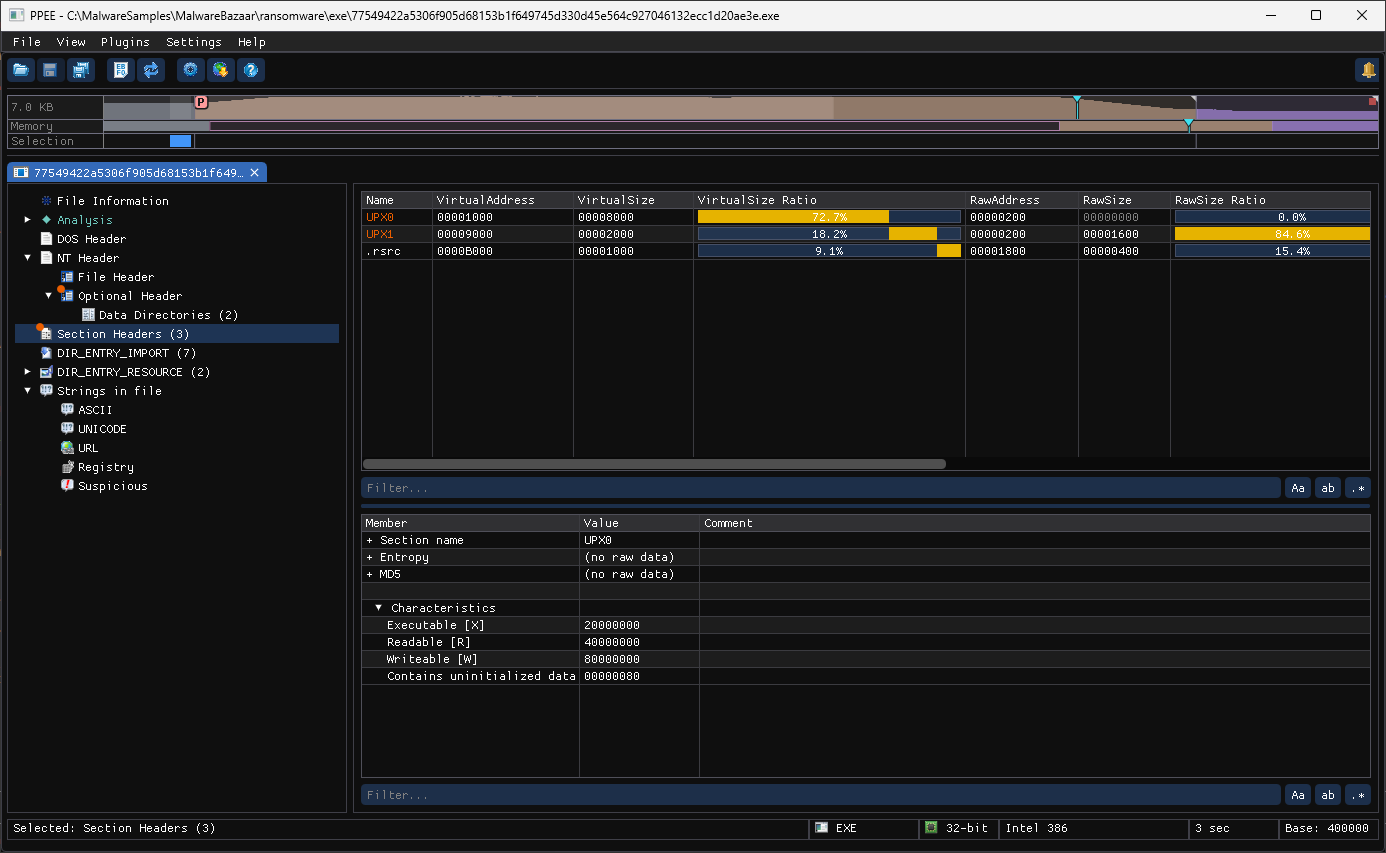Open the Settings menu

194,42
